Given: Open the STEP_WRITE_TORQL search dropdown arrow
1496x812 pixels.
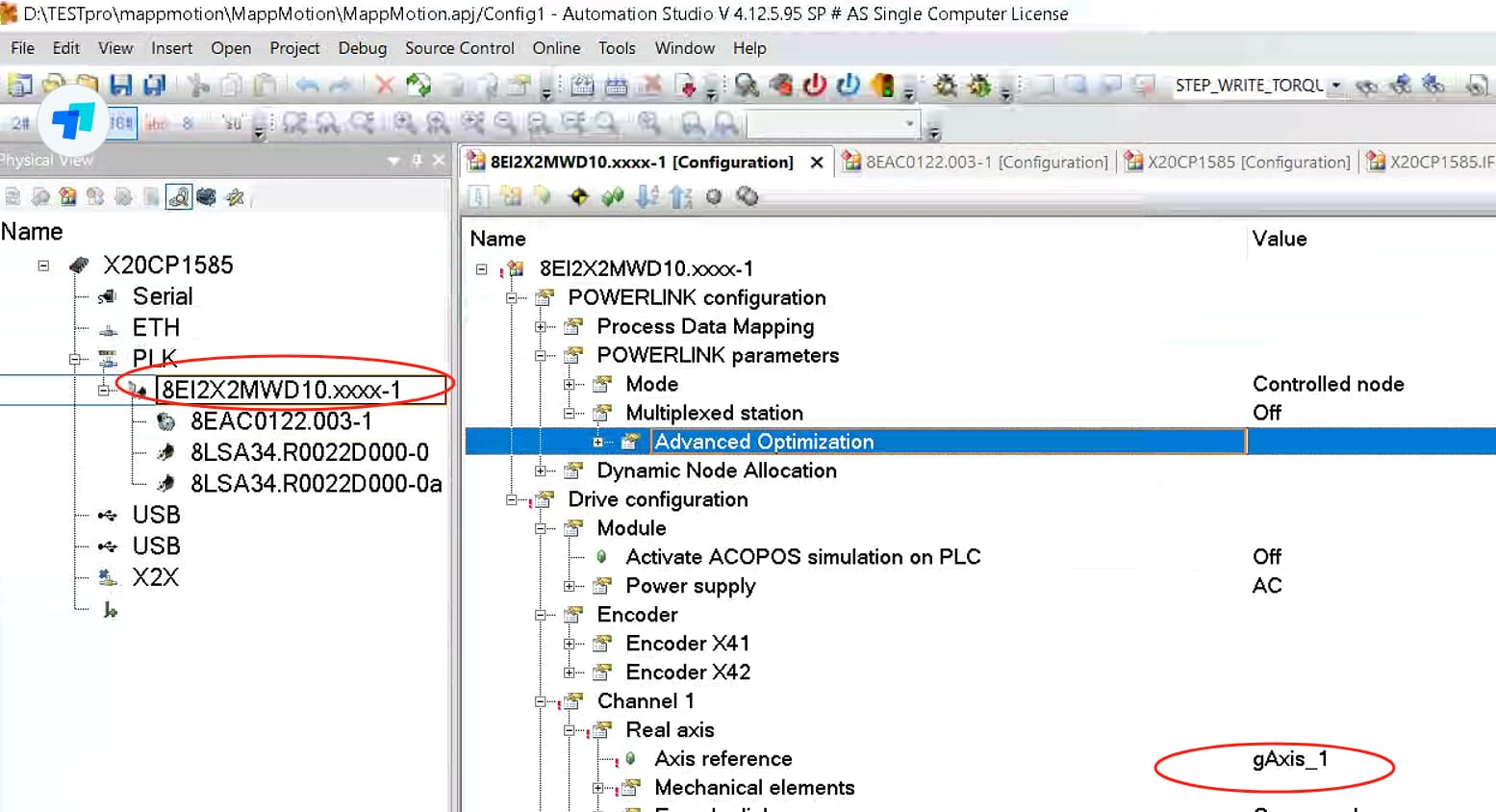Looking at the screenshot, I should coord(1336,86).
